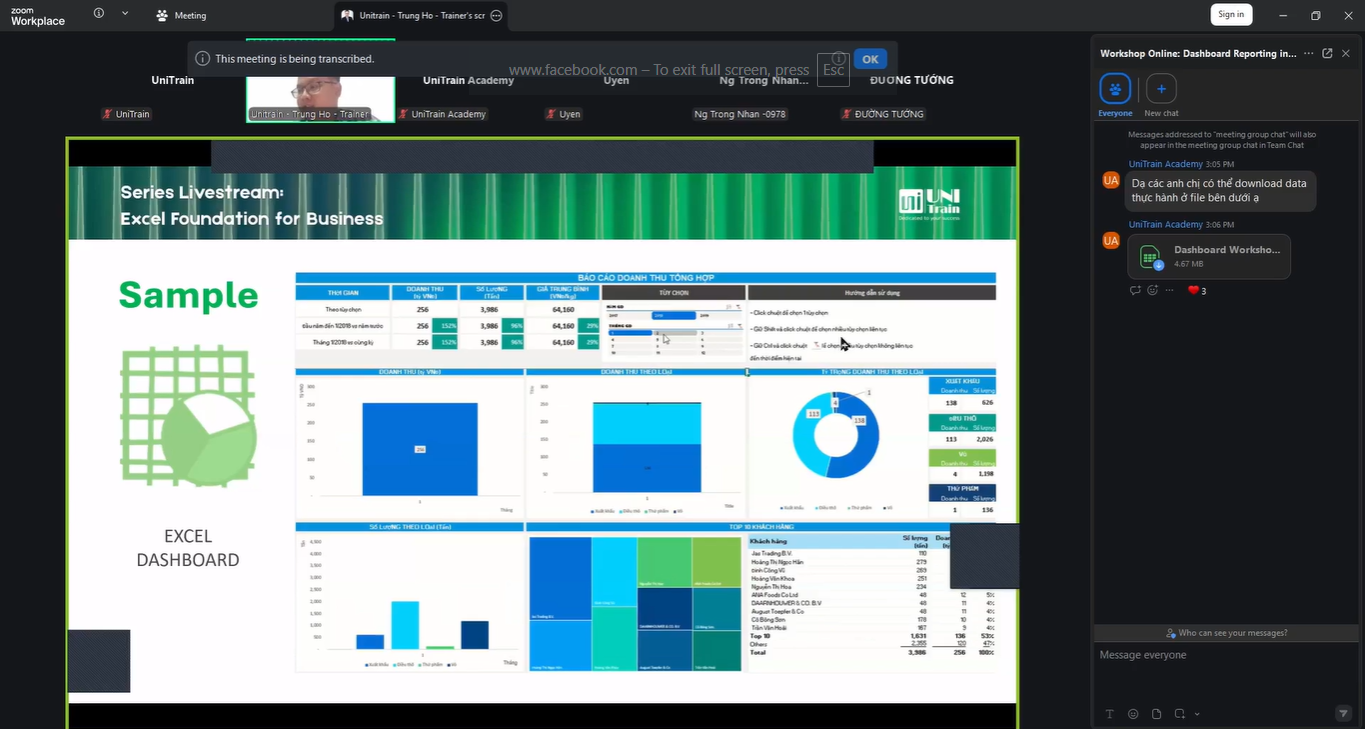Expand the dropdown arrow beside the info icon
Screen dimensions: 1365x729
coord(125,13)
